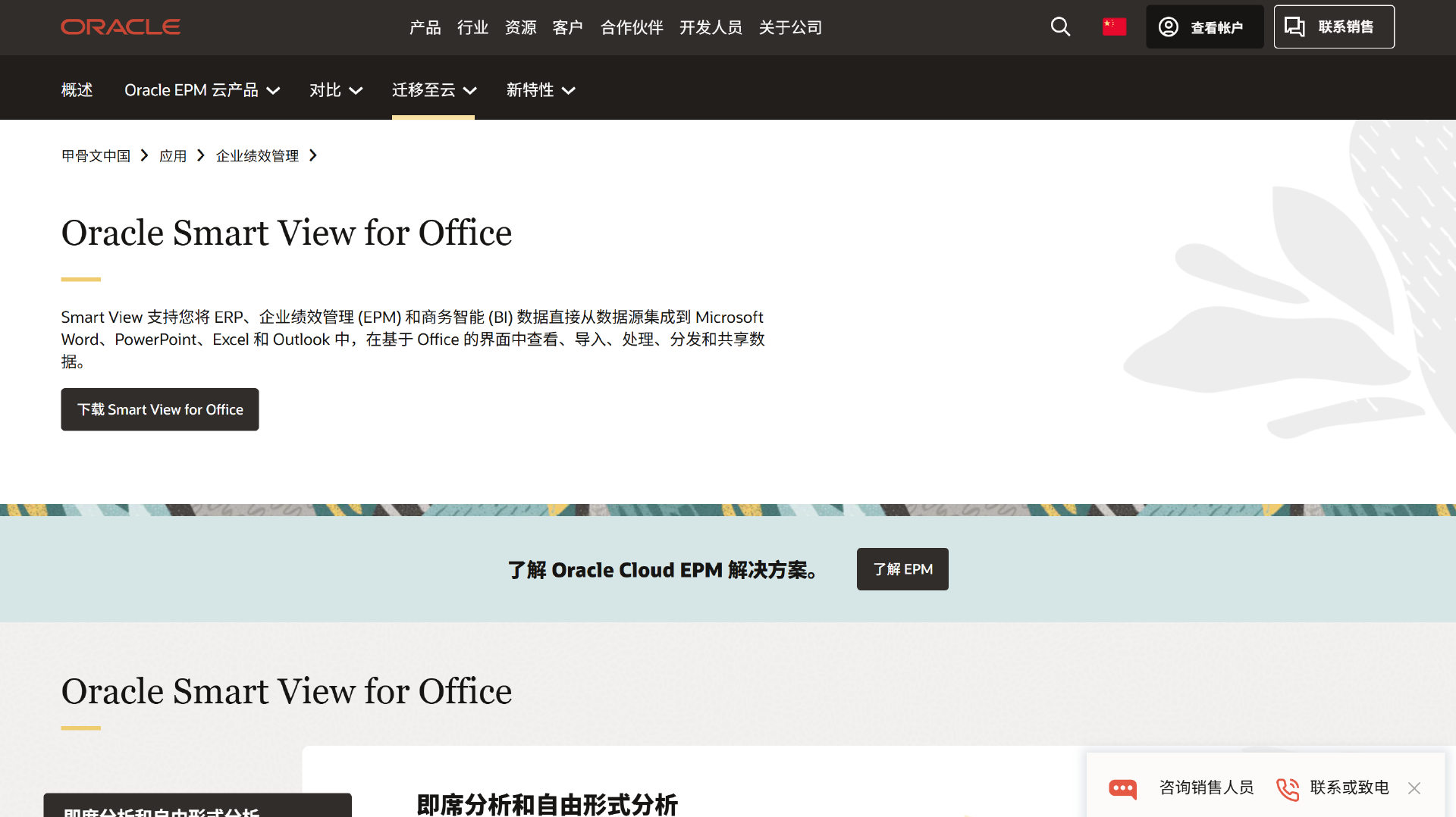The height and width of the screenshot is (817, 1456).
Task: Open the 对比 dropdown menu
Action: (336, 89)
